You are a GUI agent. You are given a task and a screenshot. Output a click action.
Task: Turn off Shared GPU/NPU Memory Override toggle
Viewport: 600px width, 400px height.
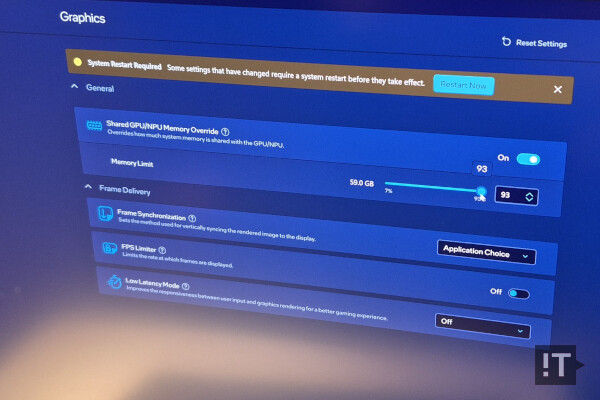(x=527, y=158)
